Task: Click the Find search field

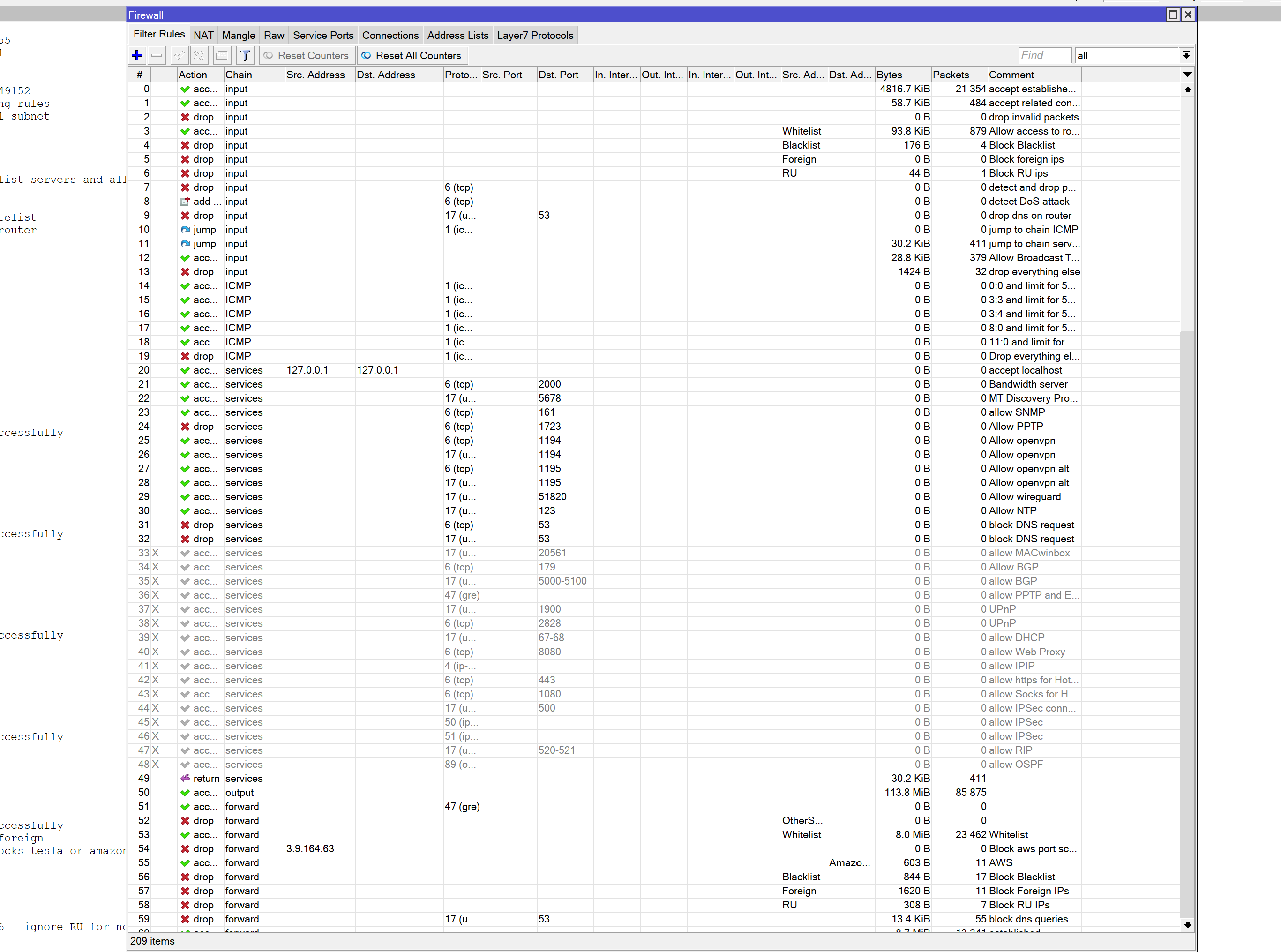Action: 1044,55
